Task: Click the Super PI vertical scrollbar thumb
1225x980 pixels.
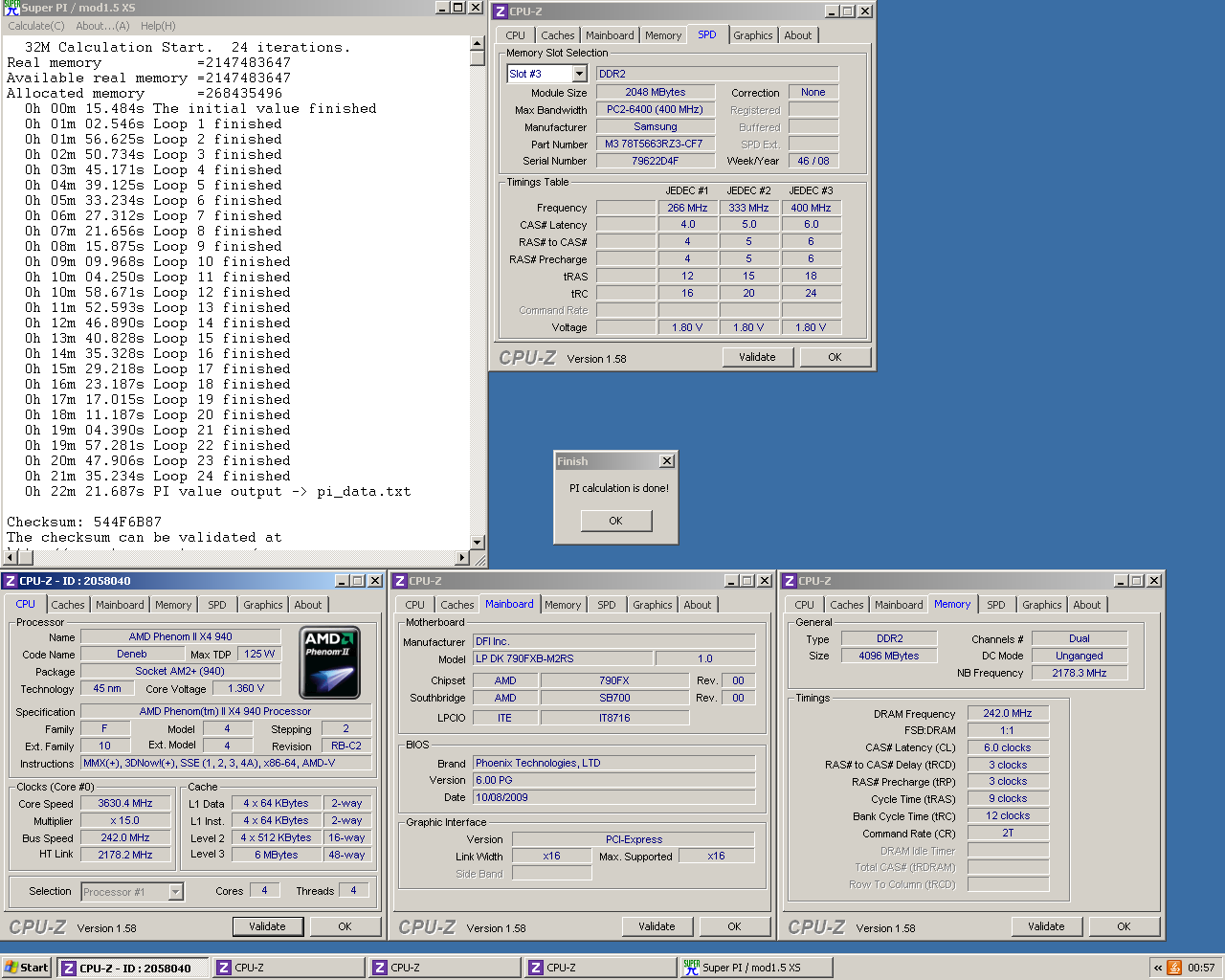Action: tap(479, 58)
